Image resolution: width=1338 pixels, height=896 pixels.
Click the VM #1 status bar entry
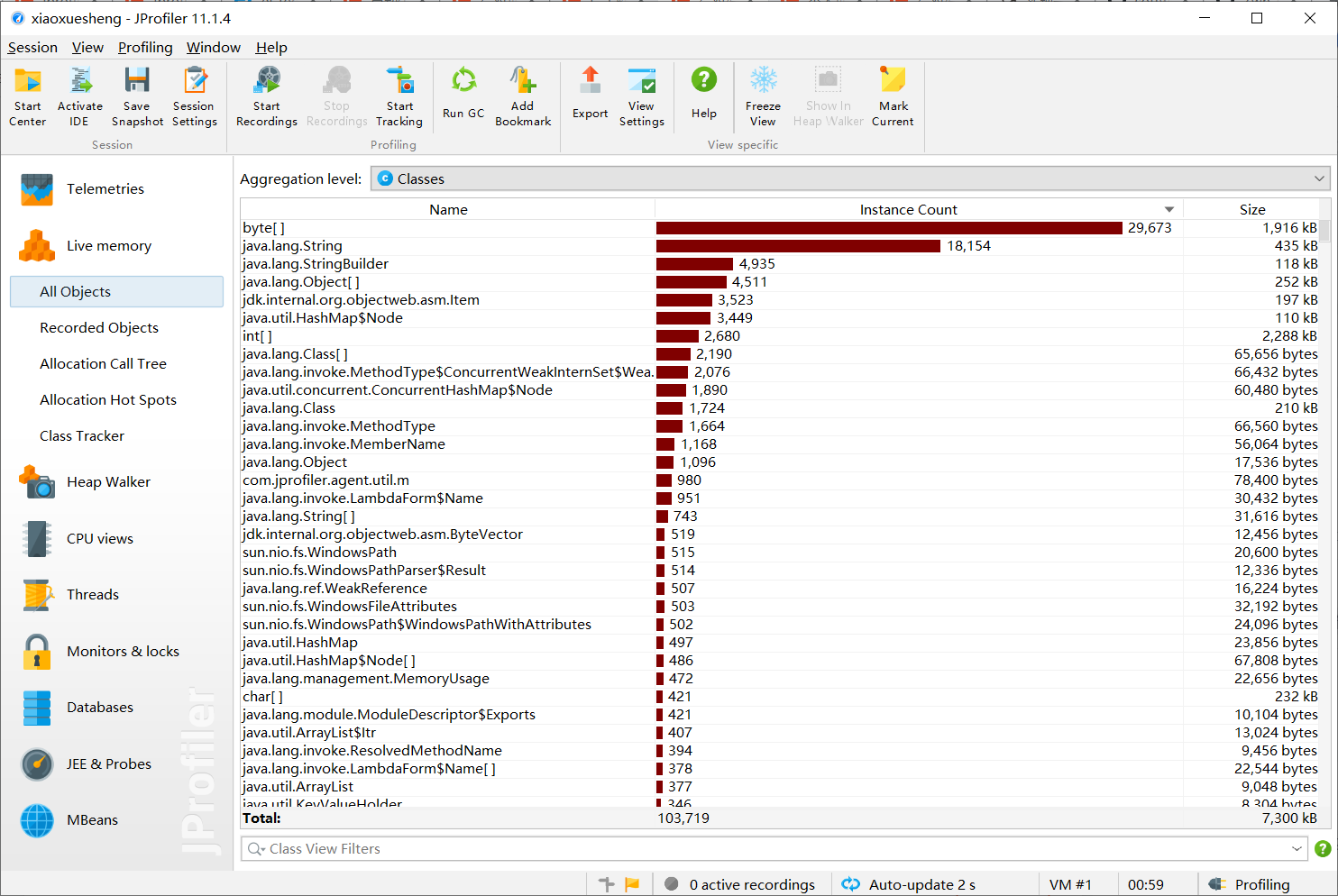point(1070,884)
